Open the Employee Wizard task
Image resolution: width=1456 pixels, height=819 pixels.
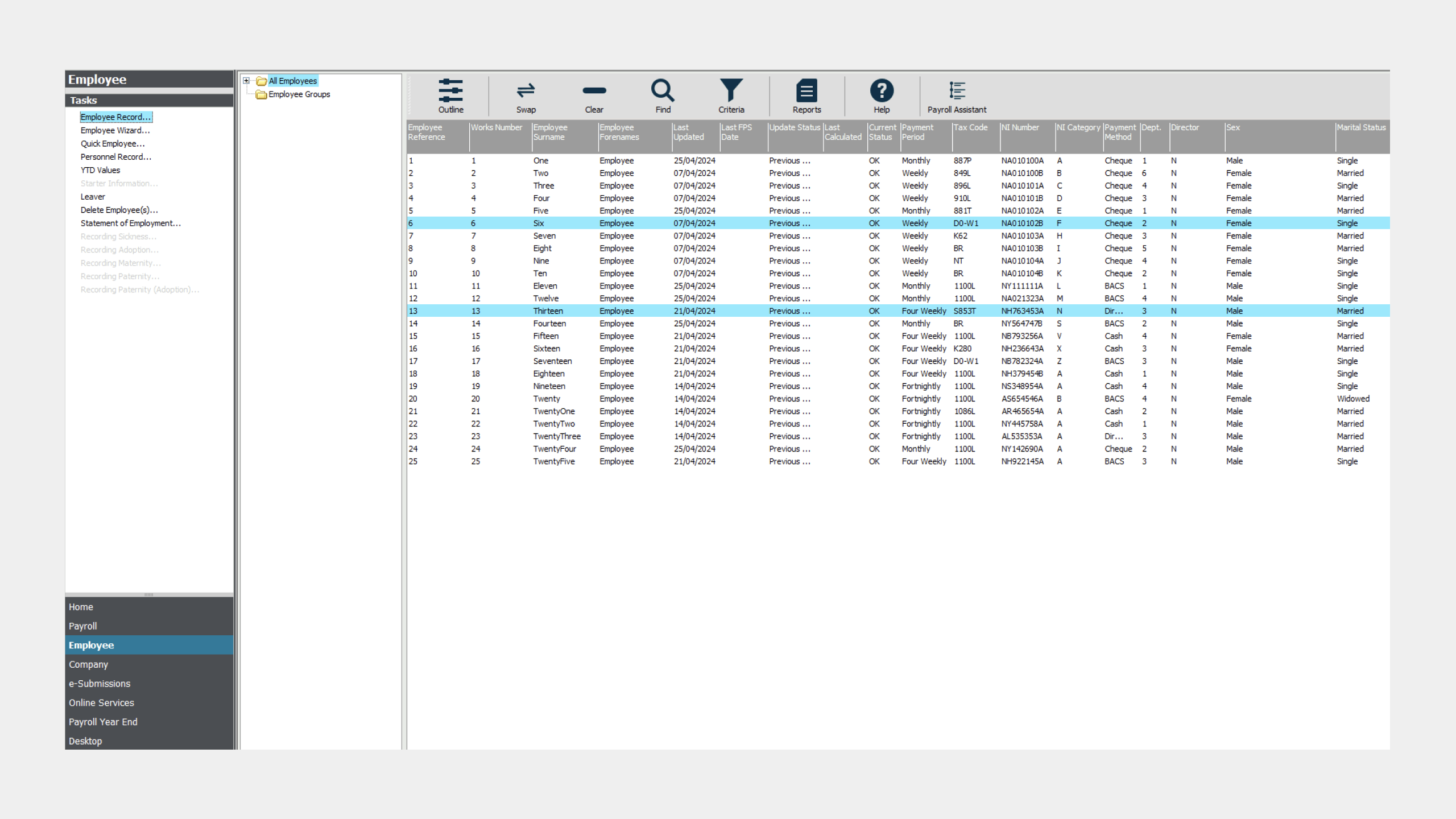point(115,130)
